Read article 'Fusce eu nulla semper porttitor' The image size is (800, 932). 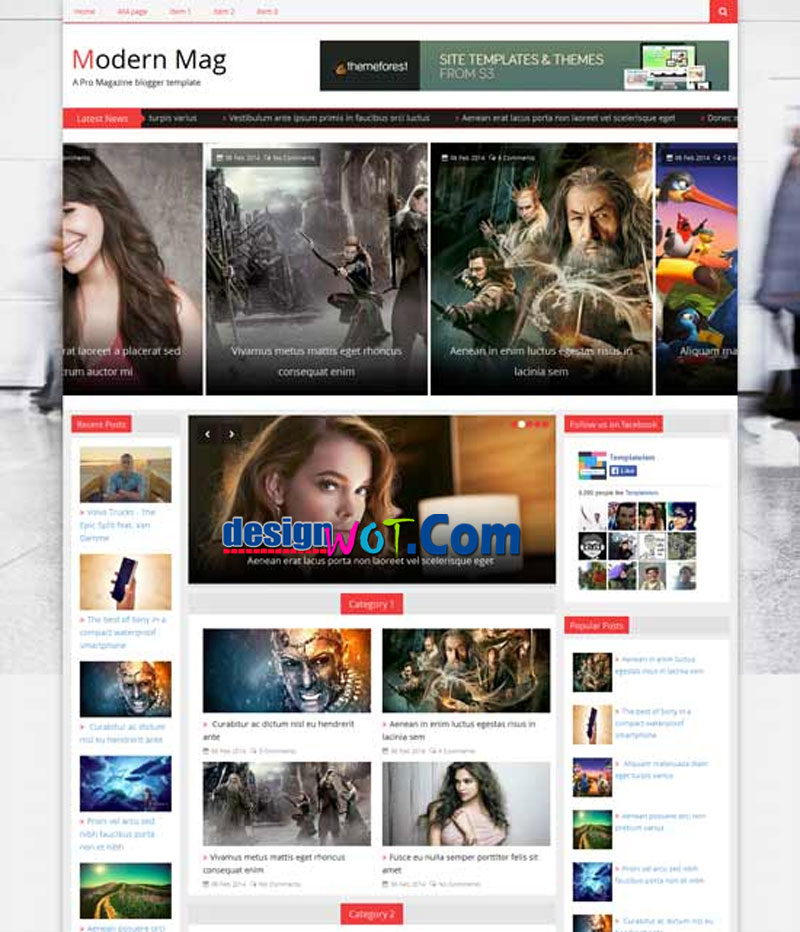pyautogui.click(x=461, y=863)
